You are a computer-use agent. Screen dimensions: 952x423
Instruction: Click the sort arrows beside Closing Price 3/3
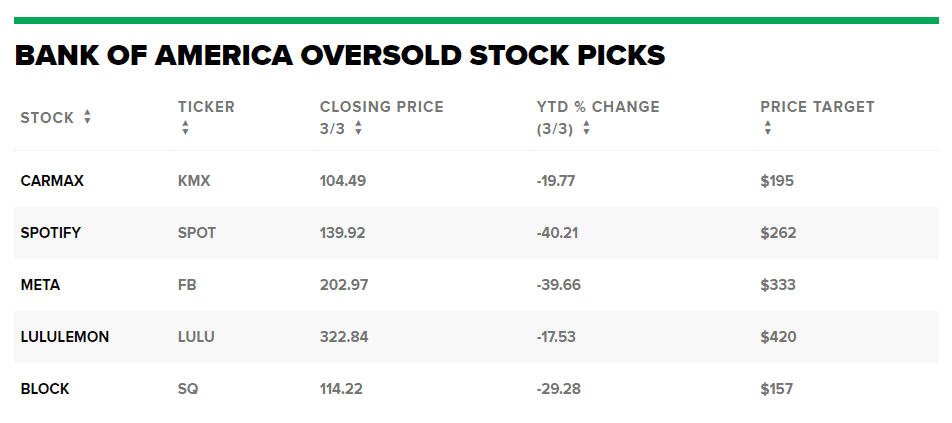[x=358, y=128]
